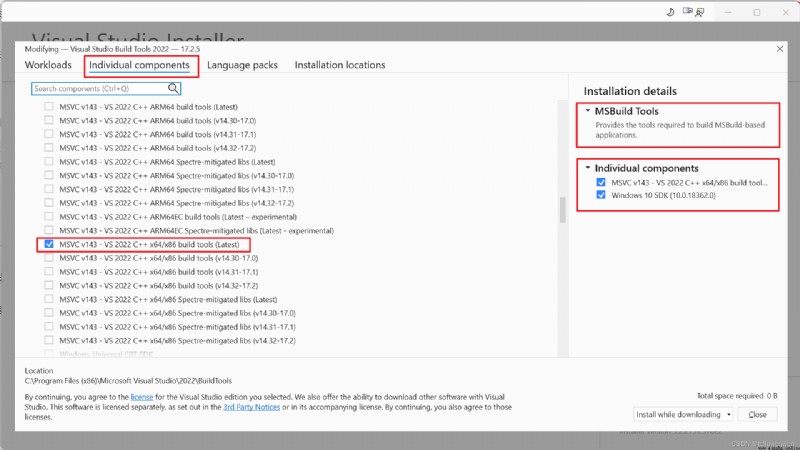Check ARM64 build tools (v14.31-17.1)
This screenshot has height=450, width=800.
48,134
